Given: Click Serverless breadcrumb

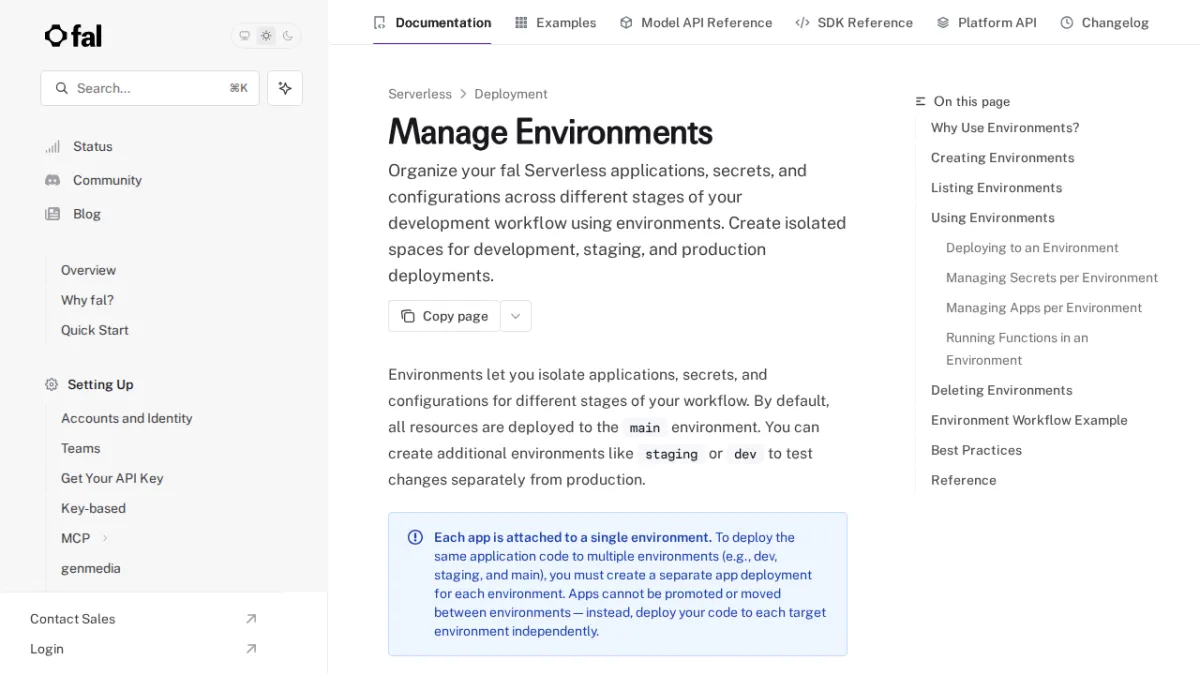Looking at the screenshot, I should pyautogui.click(x=420, y=94).
